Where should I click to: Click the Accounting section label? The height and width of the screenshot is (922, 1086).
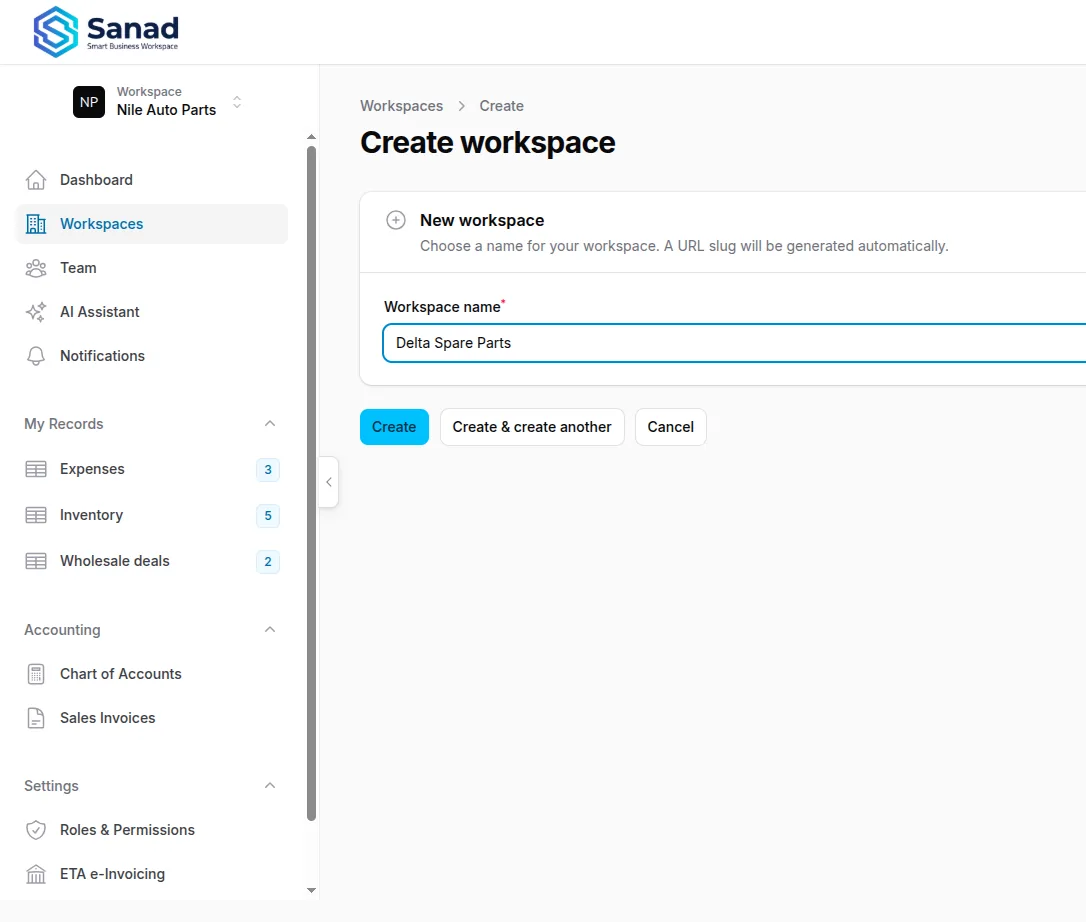[x=62, y=630]
